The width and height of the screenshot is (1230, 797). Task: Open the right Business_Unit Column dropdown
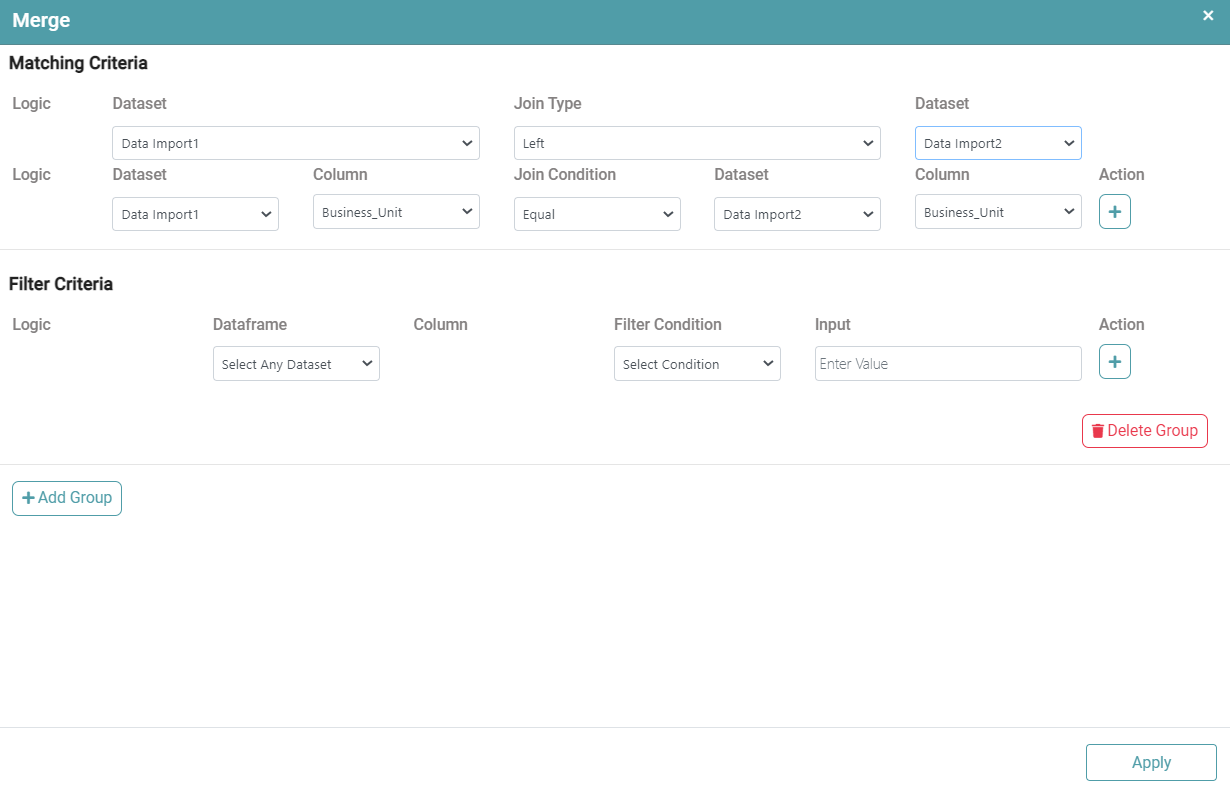[997, 212]
